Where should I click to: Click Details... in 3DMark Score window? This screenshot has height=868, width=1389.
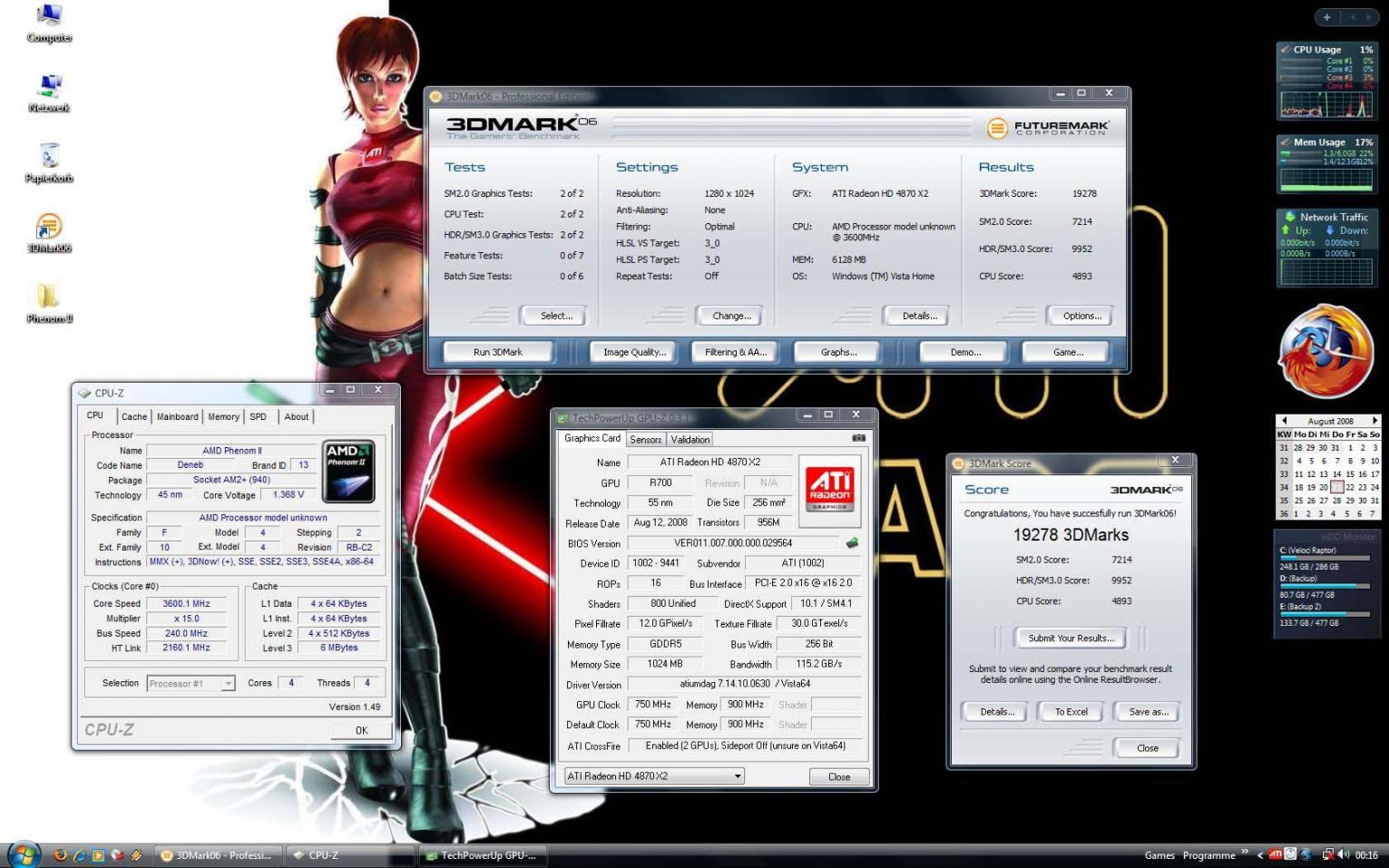tap(996, 712)
